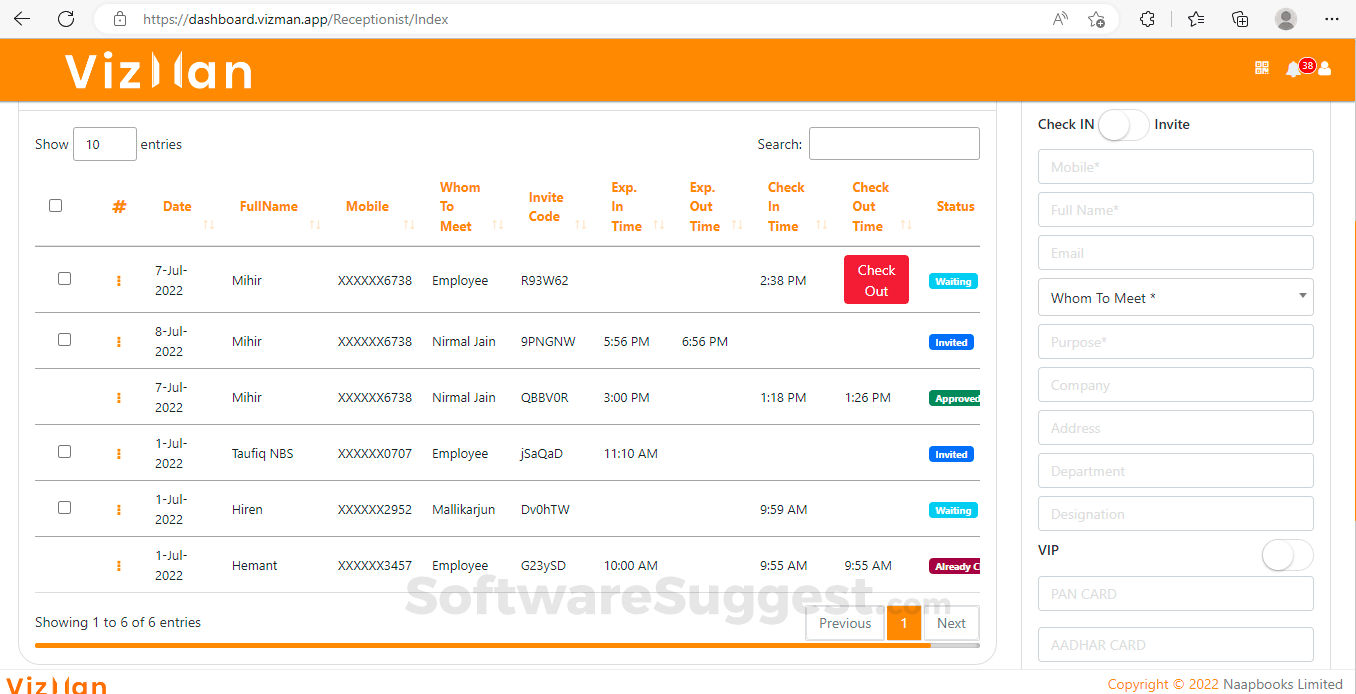This screenshot has width=1356, height=694.
Task: Click the # column header
Action: click(119, 207)
